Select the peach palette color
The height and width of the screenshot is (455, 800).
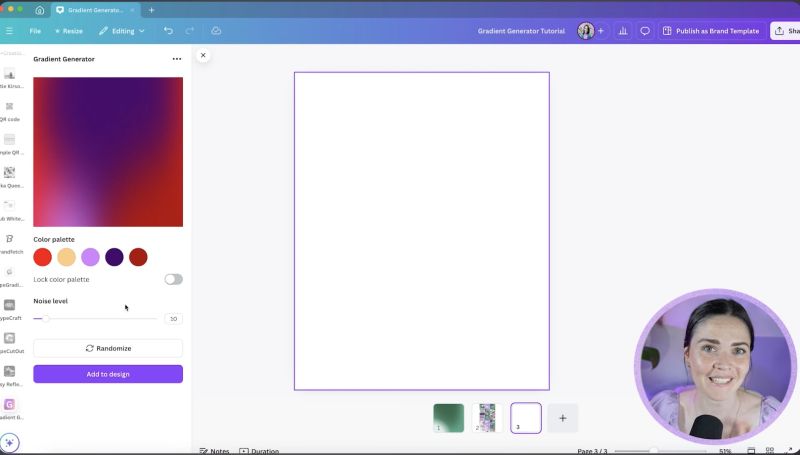point(66,257)
